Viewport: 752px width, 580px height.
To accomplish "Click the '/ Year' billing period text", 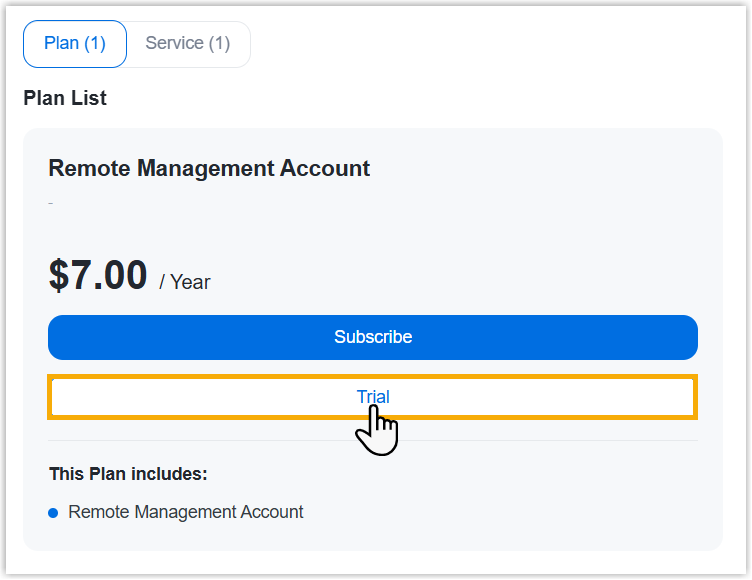I will coord(185,282).
